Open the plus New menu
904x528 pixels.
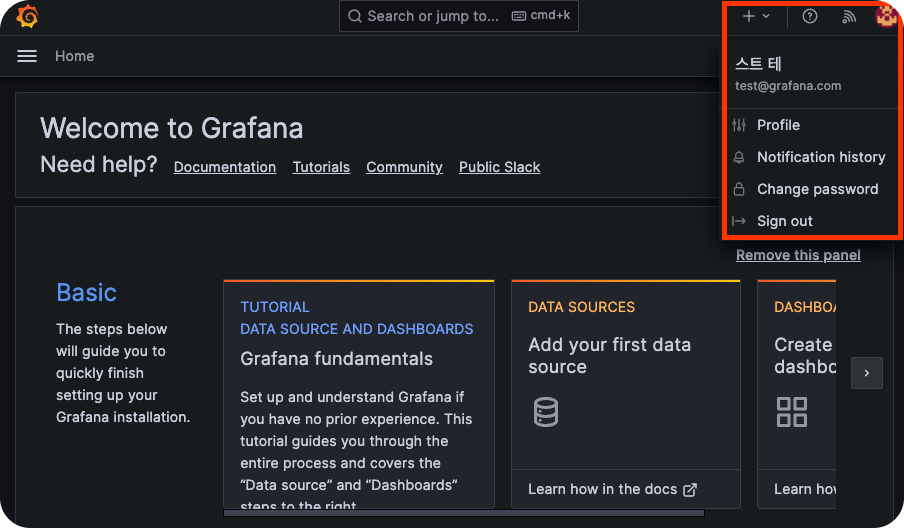click(x=756, y=16)
